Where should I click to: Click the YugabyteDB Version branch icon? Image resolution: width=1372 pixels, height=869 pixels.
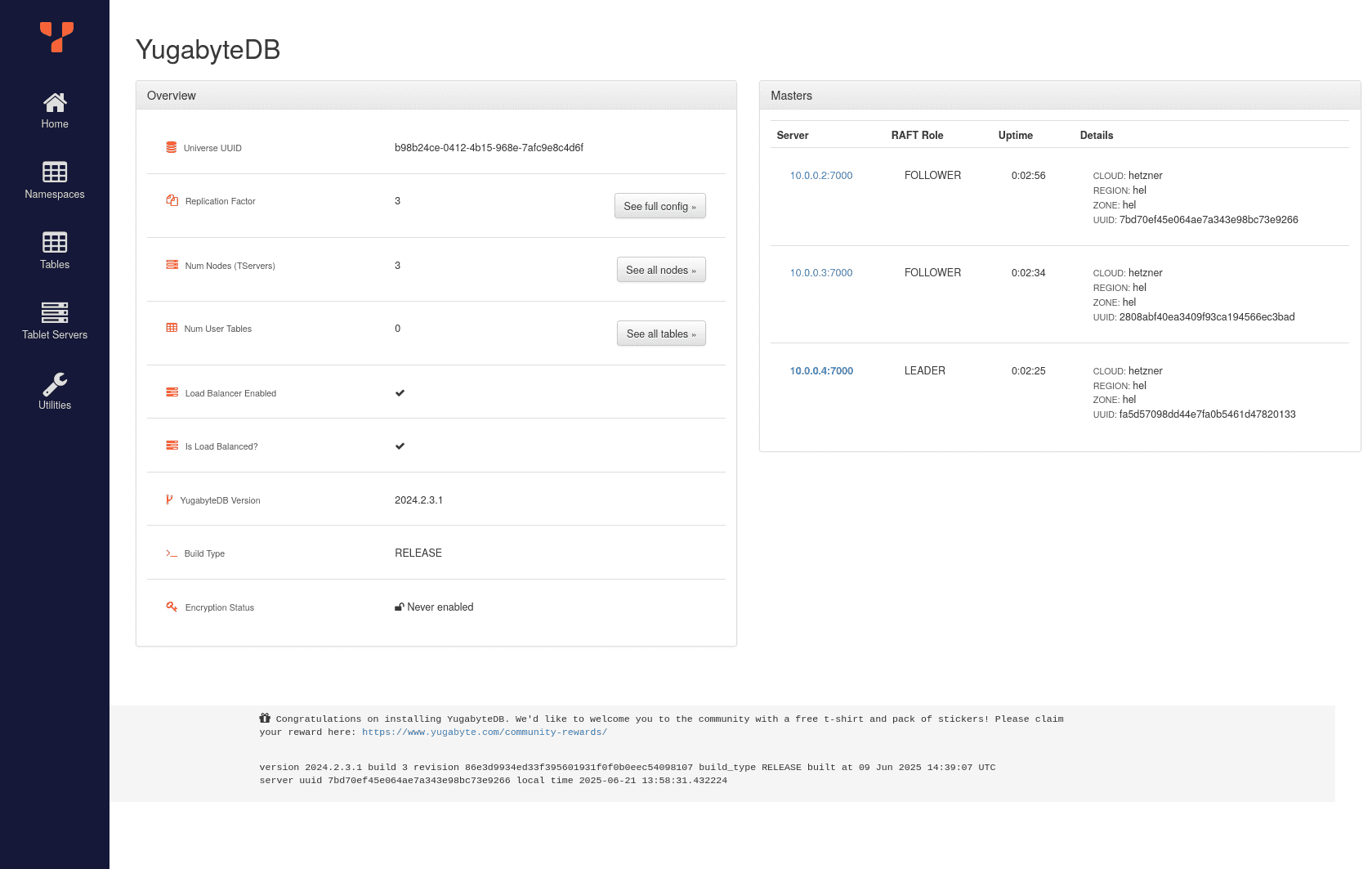[169, 499]
